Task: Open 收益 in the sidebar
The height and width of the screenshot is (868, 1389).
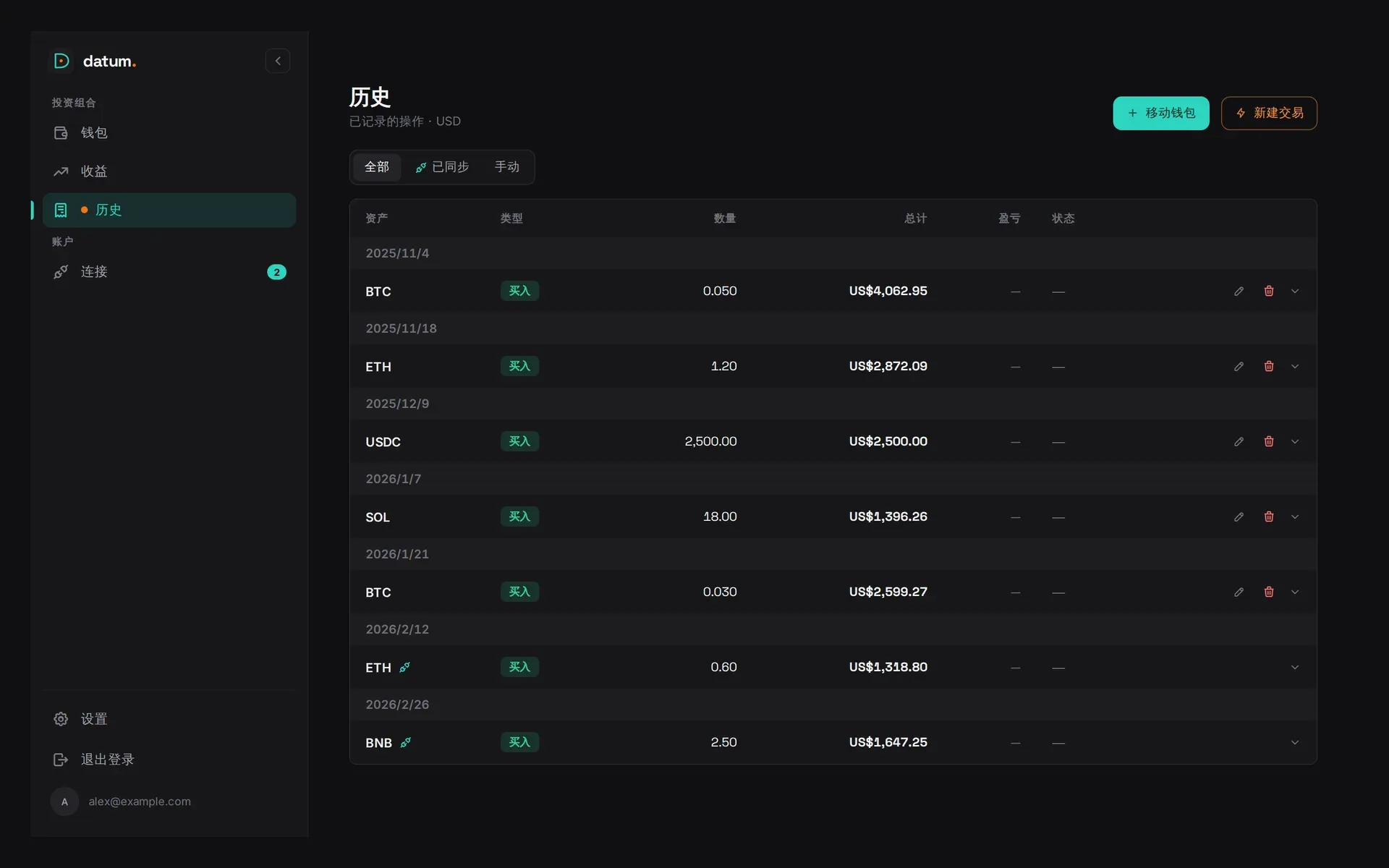Action: click(x=169, y=171)
